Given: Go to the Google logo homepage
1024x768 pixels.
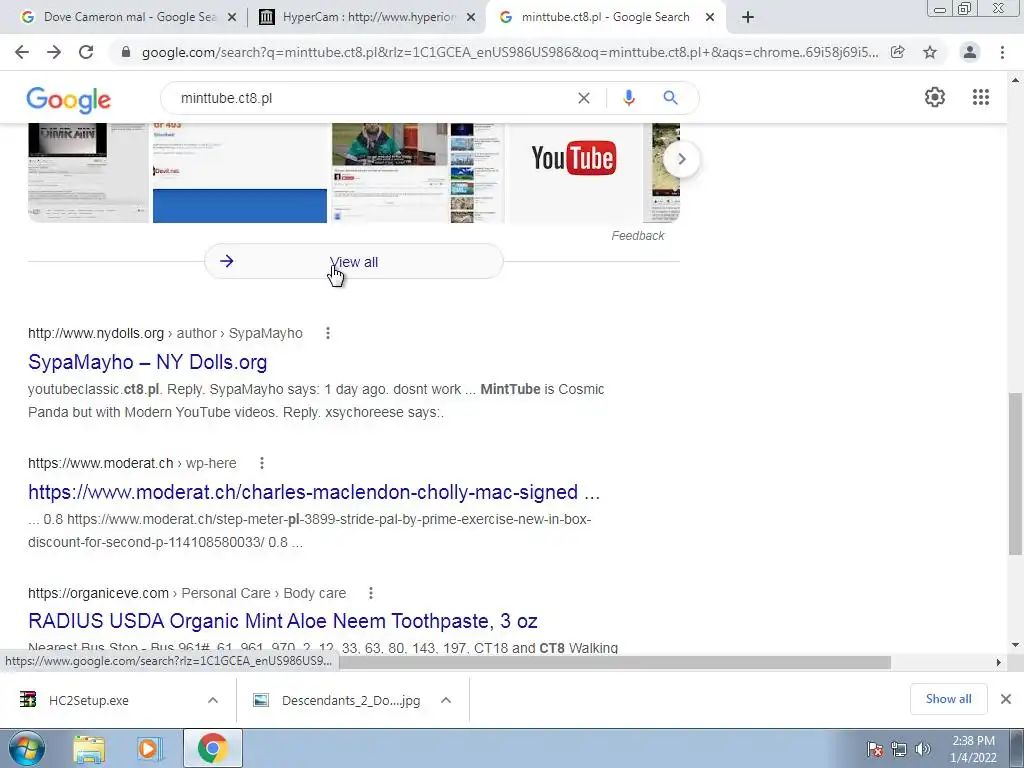Looking at the screenshot, I should pos(69,100).
